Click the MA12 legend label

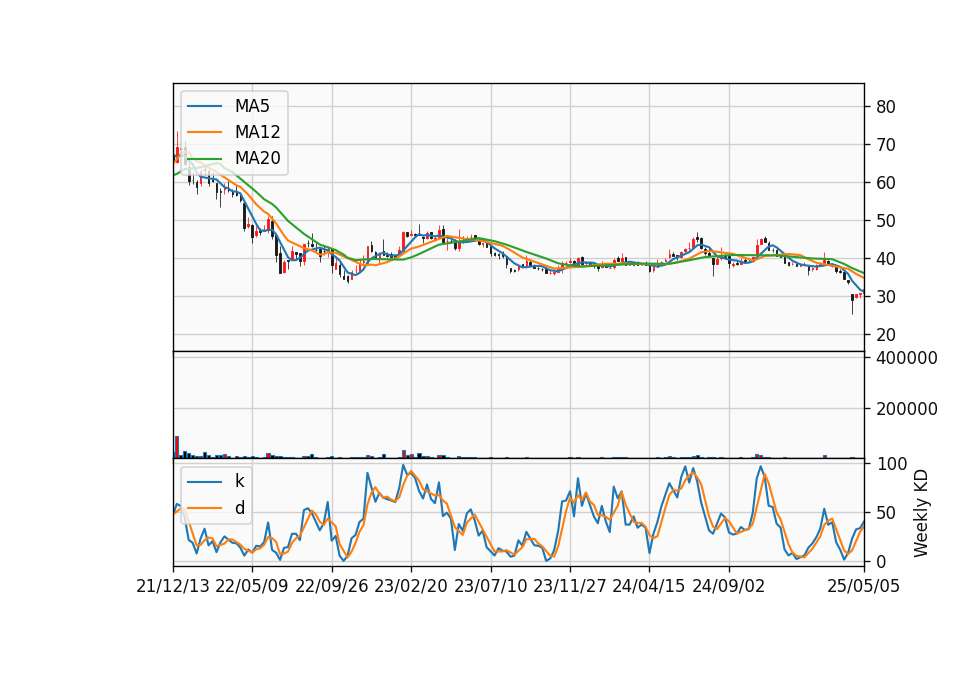[x=257, y=132]
